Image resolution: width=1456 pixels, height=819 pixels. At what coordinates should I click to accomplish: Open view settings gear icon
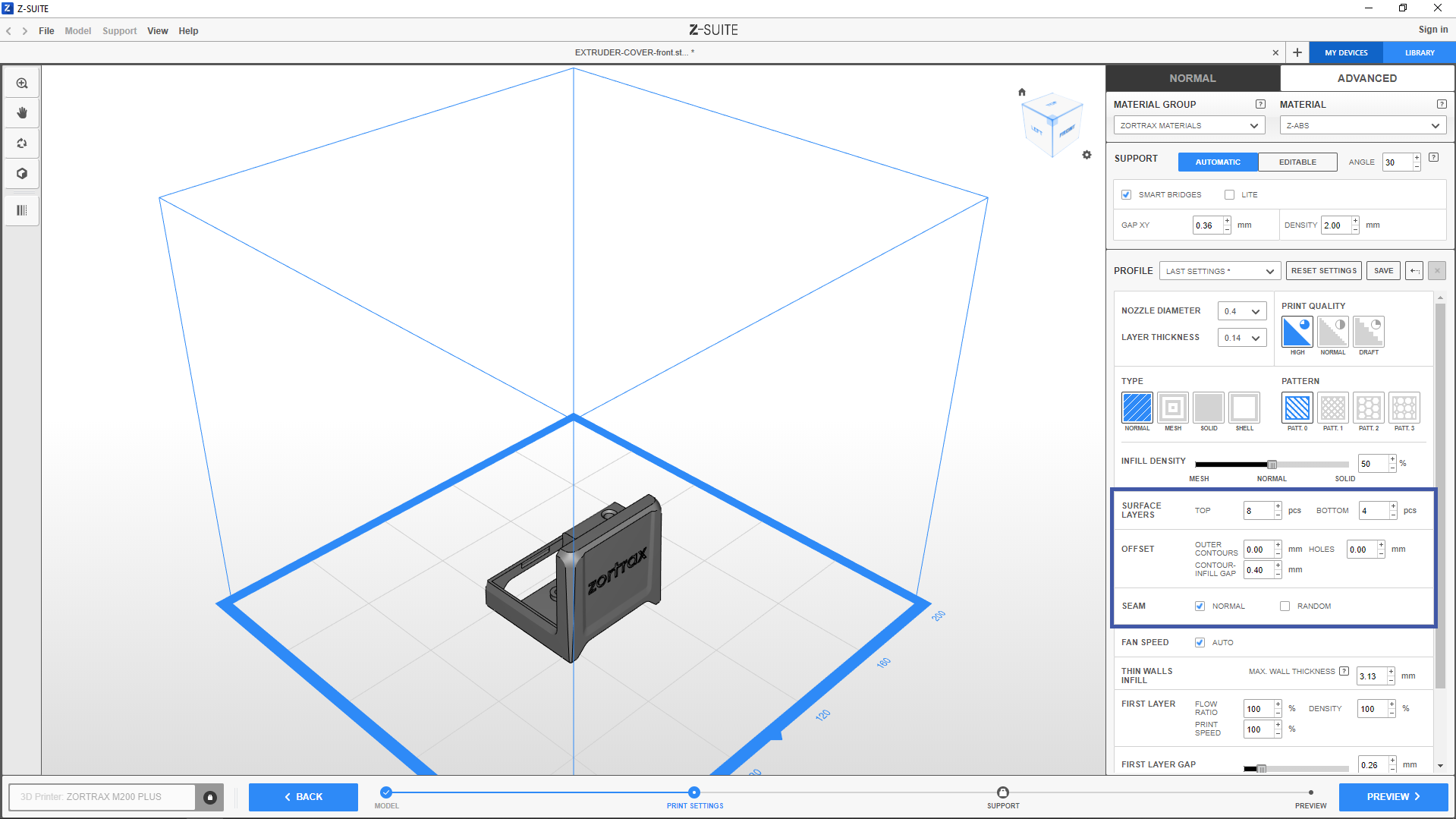[x=1086, y=155]
